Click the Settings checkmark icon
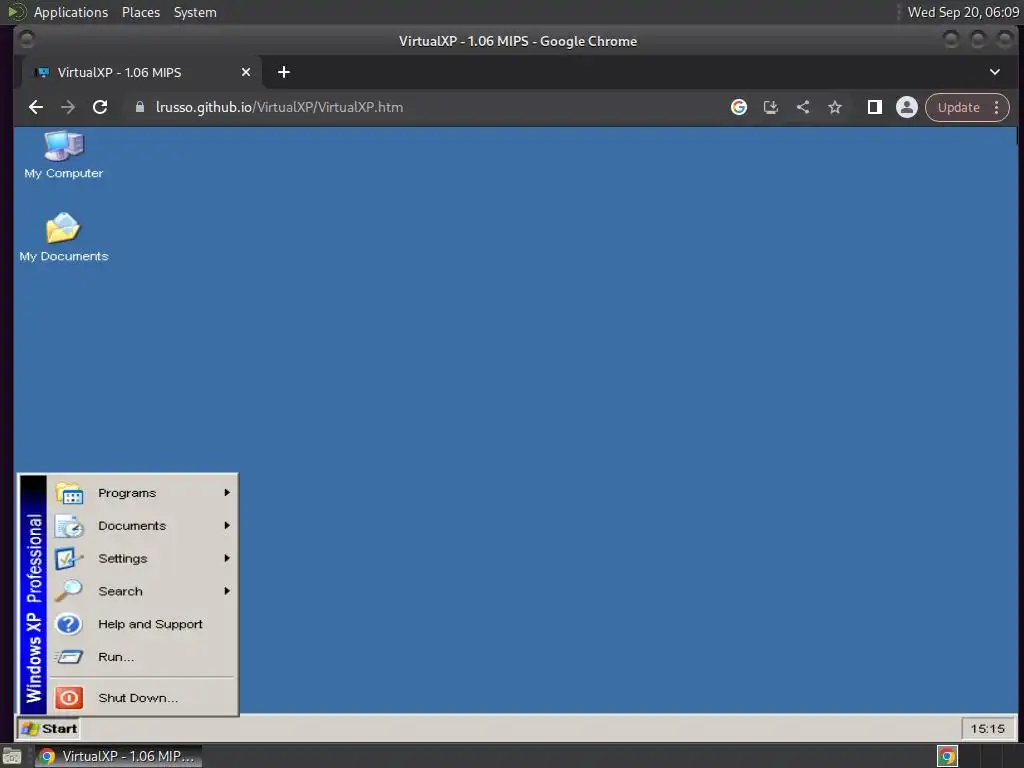 click(x=69, y=558)
